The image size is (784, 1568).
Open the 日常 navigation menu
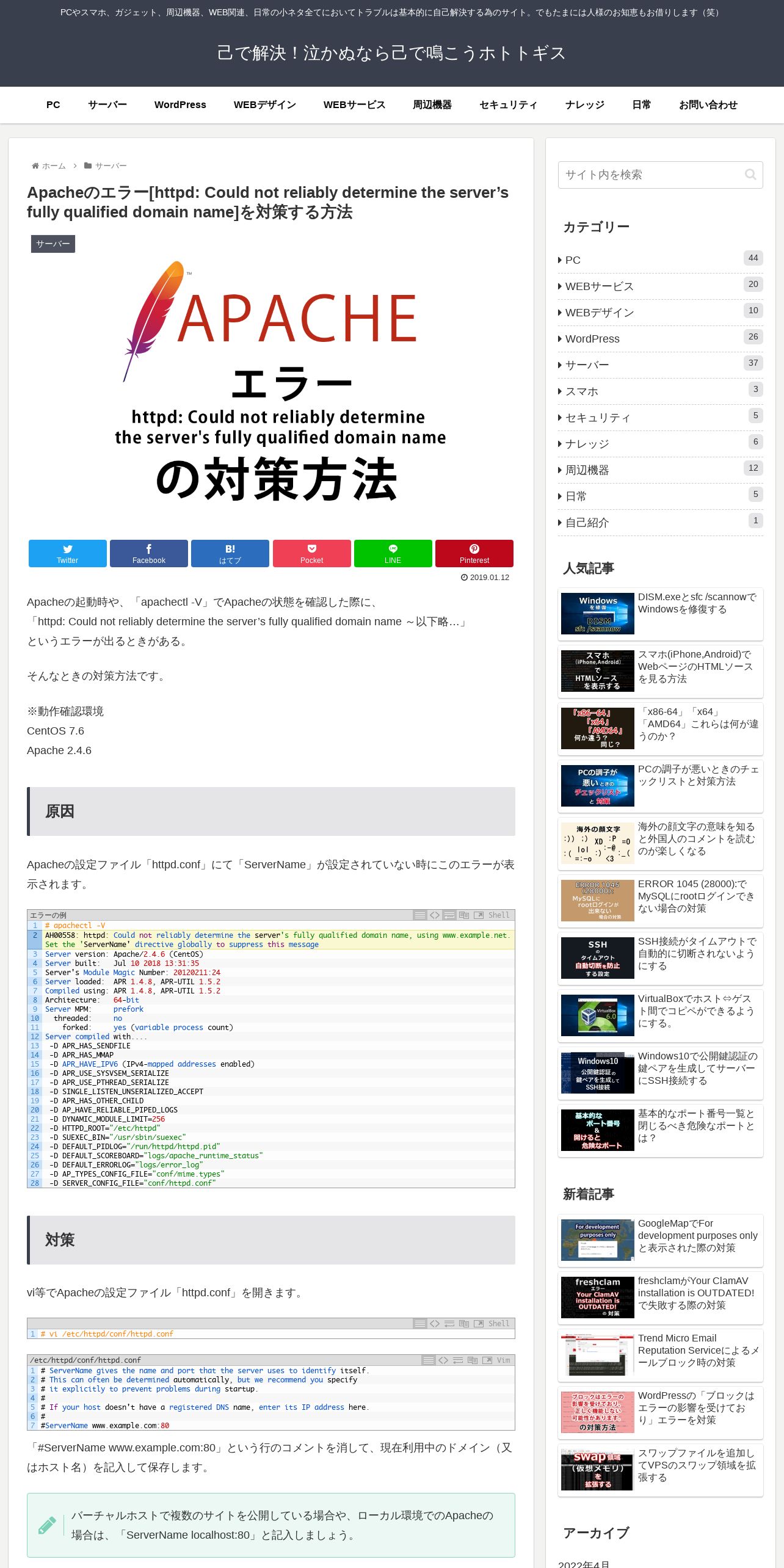[x=642, y=105]
